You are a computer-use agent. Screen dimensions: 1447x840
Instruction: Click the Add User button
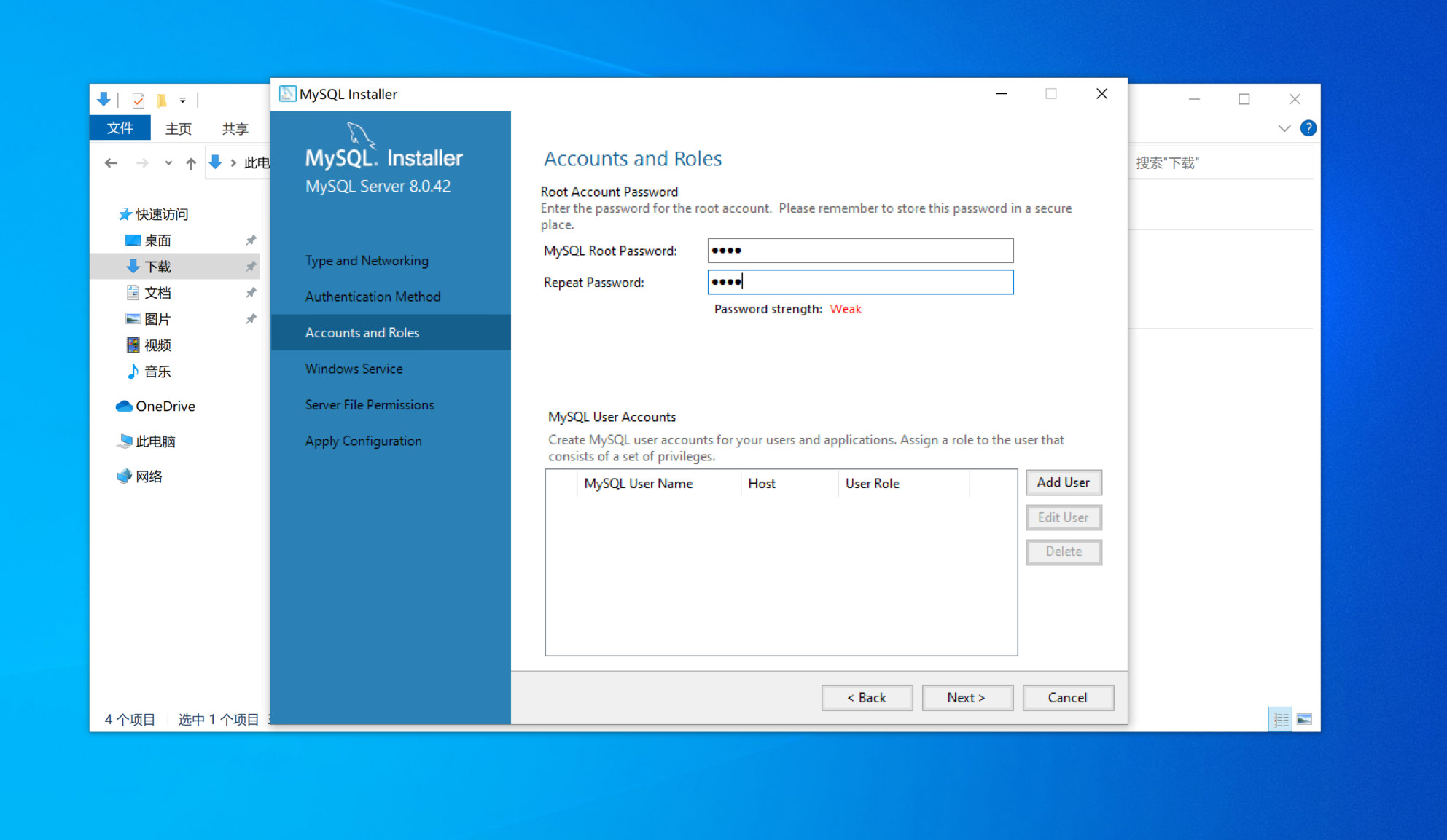point(1063,483)
